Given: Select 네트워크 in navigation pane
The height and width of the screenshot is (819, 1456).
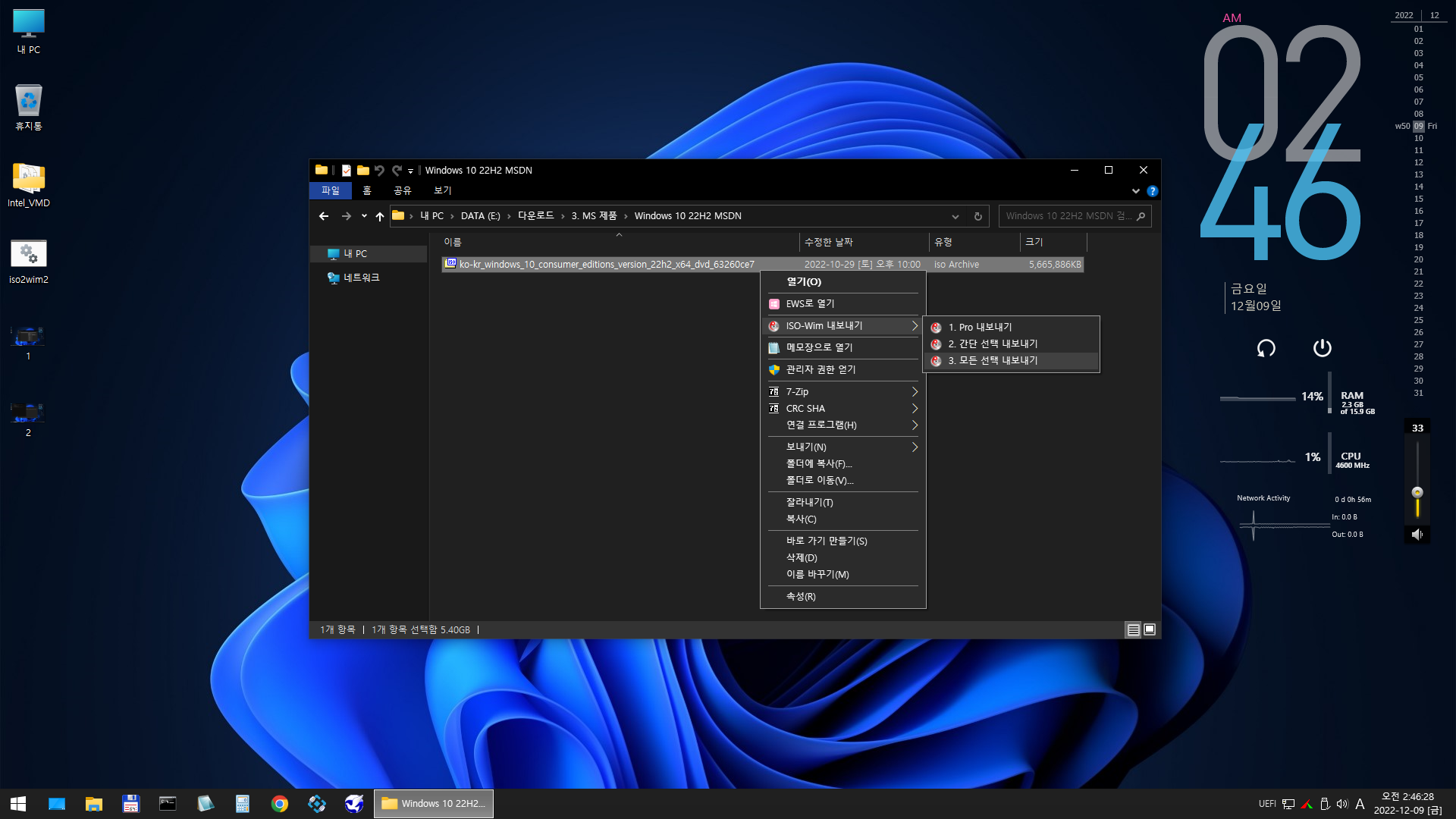Looking at the screenshot, I should pos(370,278).
